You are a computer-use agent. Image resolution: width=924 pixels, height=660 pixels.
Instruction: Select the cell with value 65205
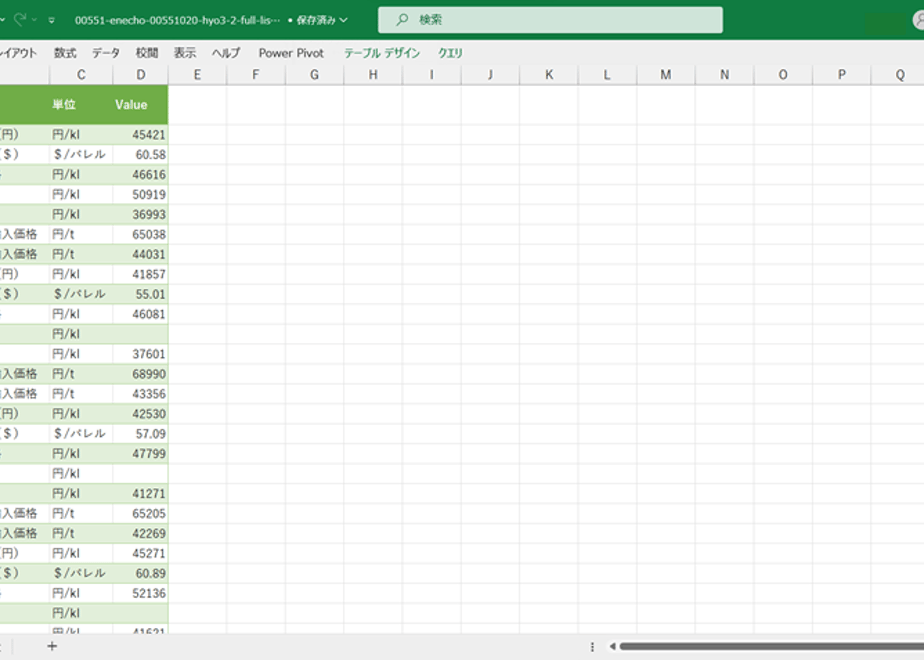click(x=140, y=513)
